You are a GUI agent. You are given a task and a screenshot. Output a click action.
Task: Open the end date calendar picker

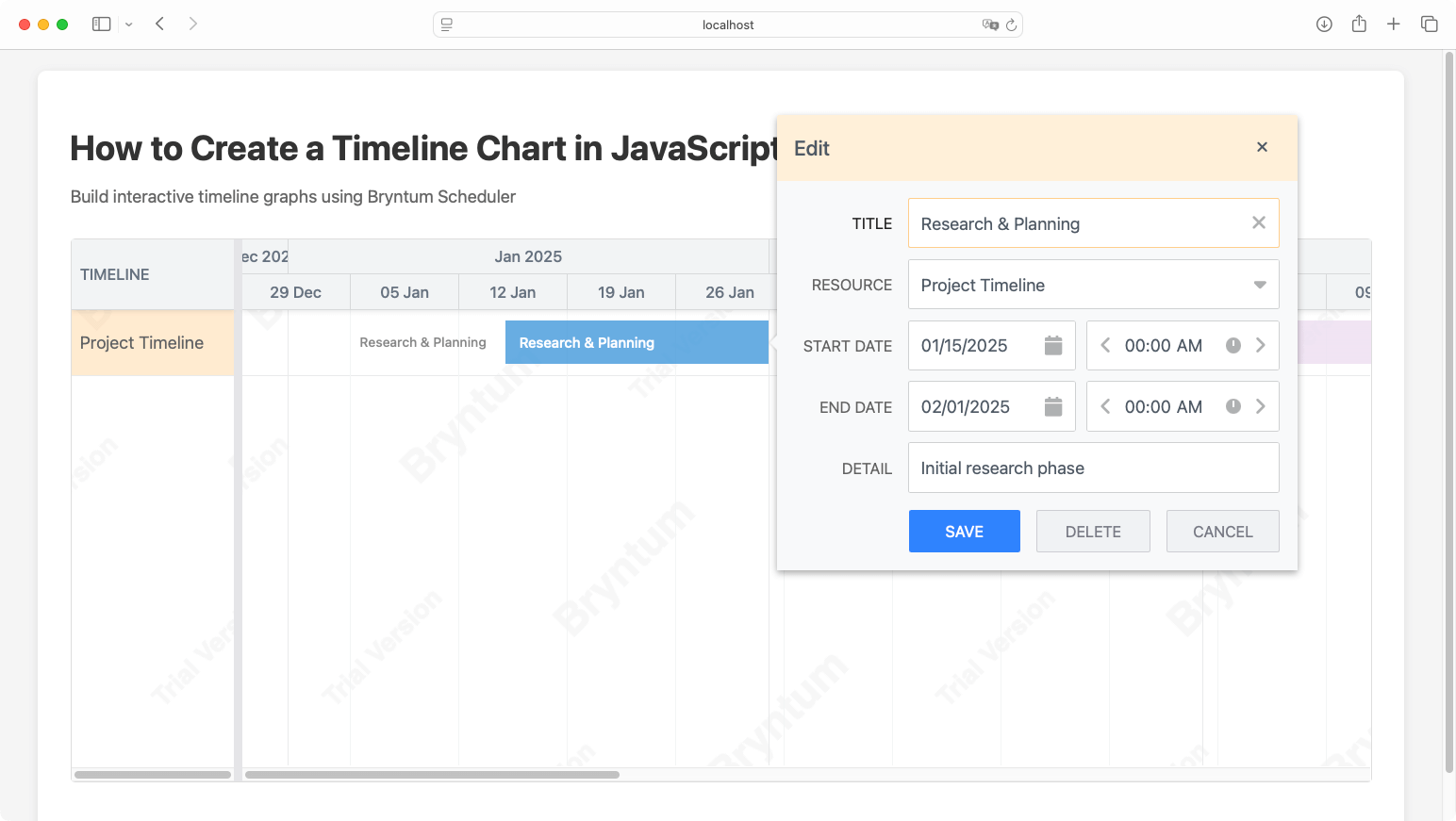tap(1053, 407)
